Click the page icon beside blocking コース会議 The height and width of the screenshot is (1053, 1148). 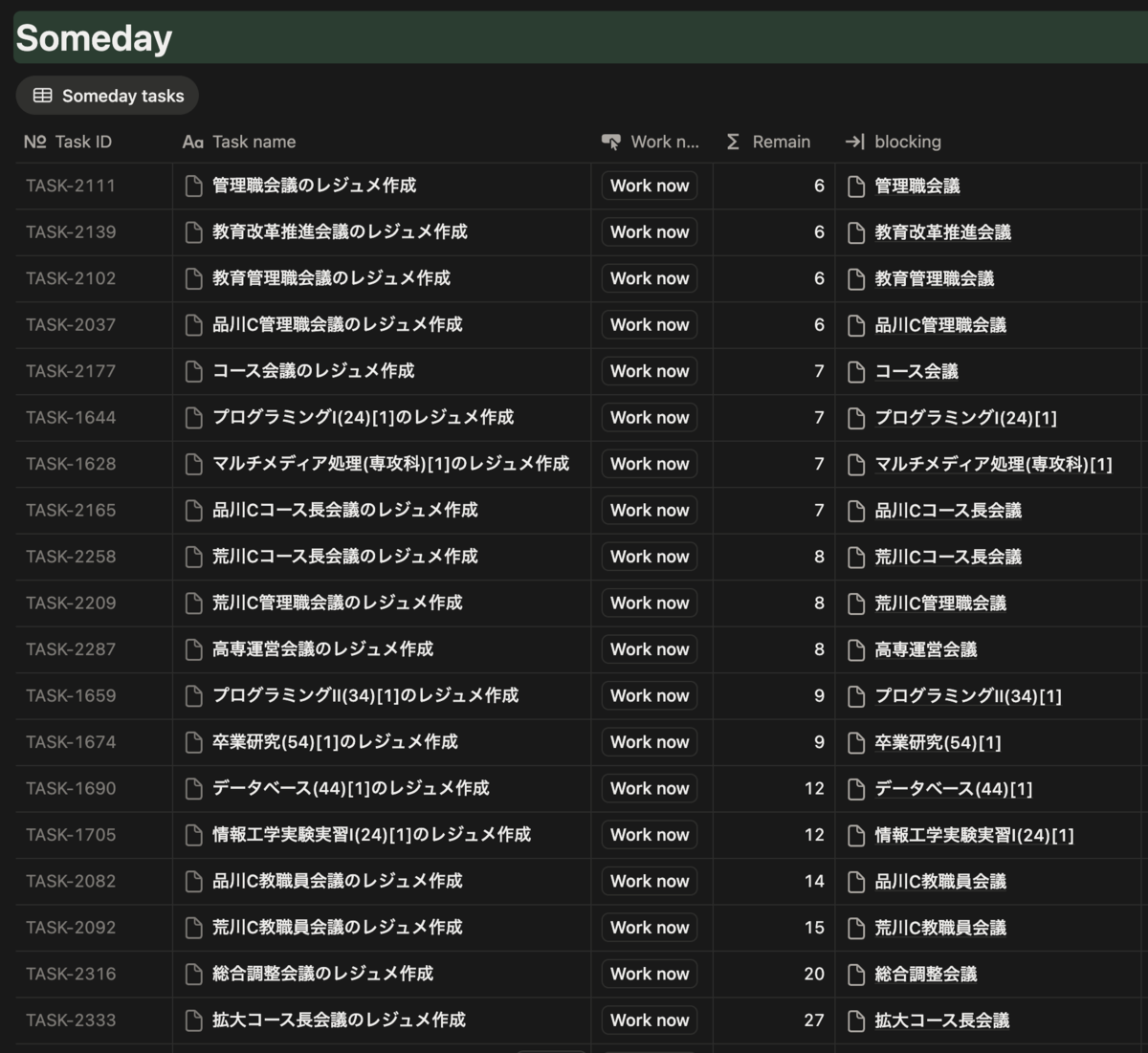(x=856, y=372)
